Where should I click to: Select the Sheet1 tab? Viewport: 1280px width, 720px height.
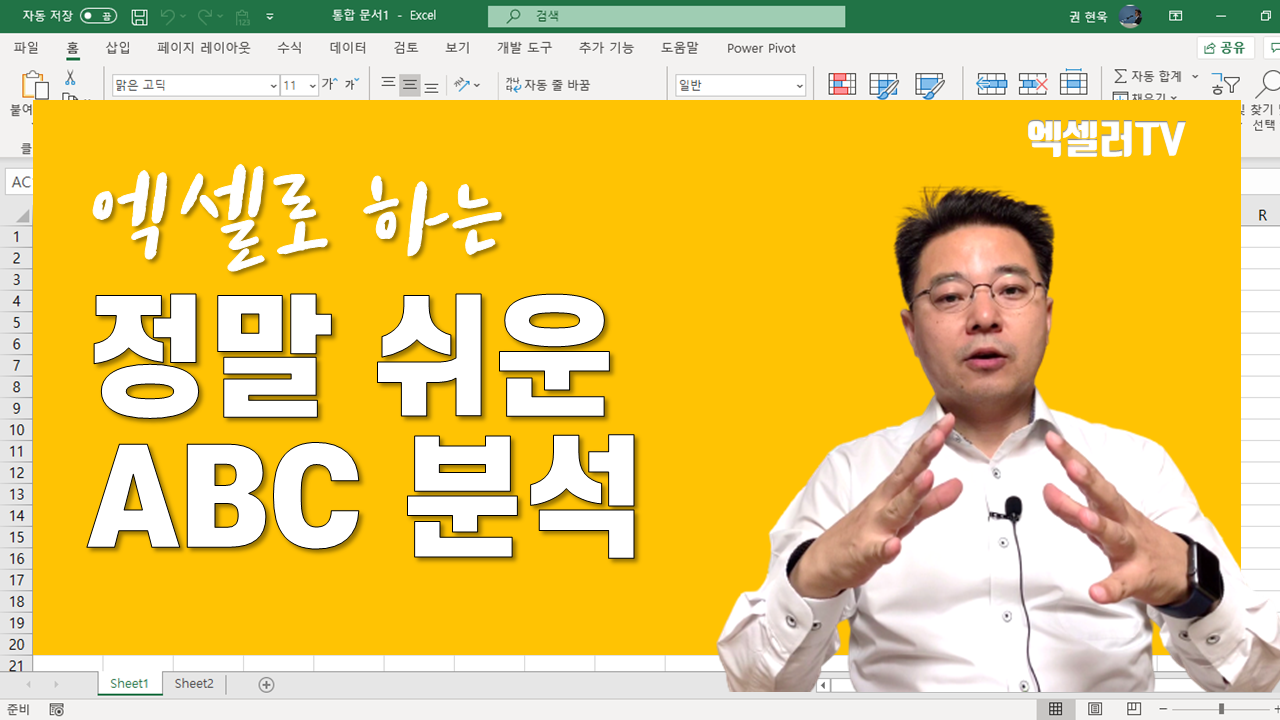(x=129, y=684)
